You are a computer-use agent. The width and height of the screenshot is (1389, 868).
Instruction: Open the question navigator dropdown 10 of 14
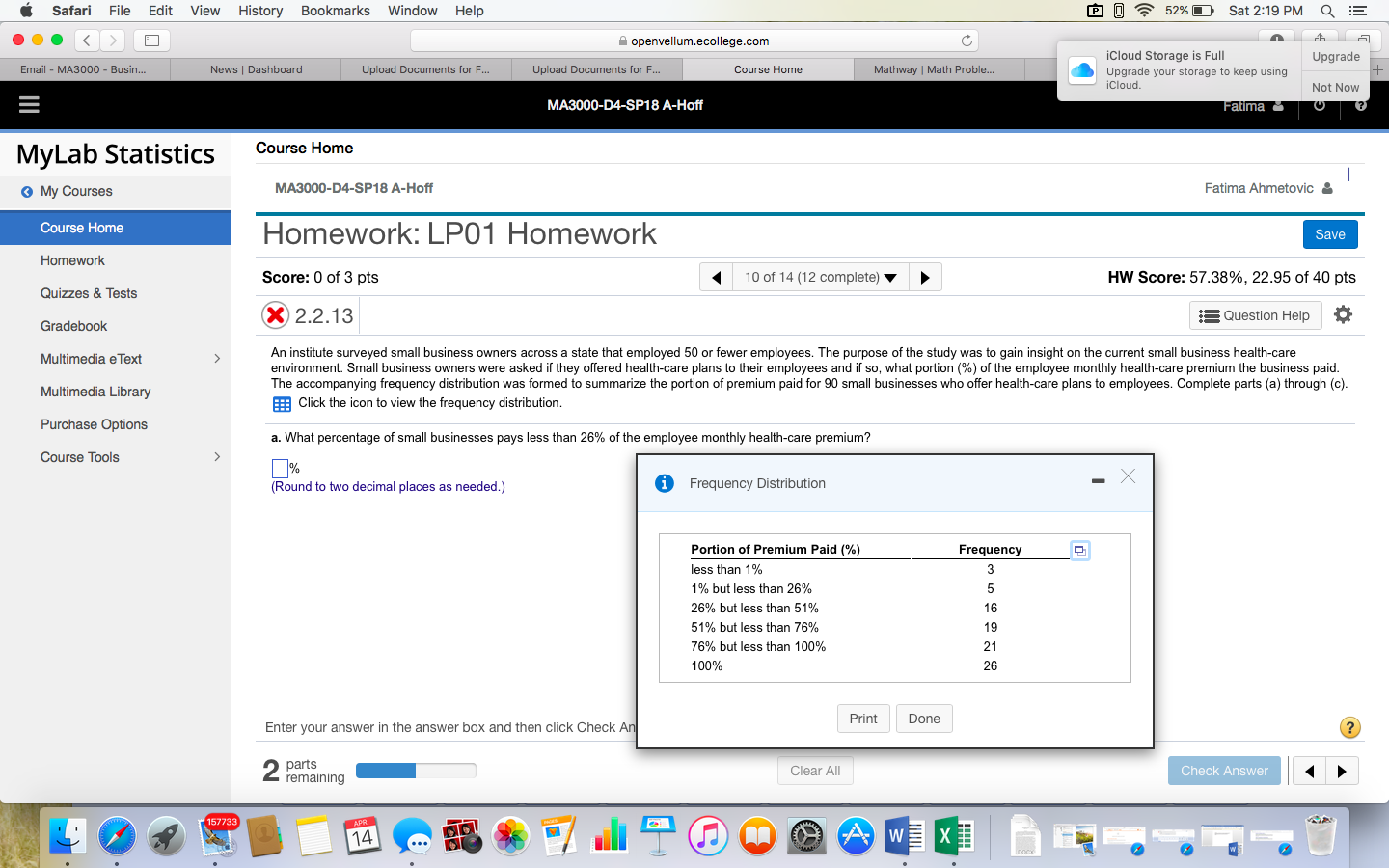coord(821,277)
